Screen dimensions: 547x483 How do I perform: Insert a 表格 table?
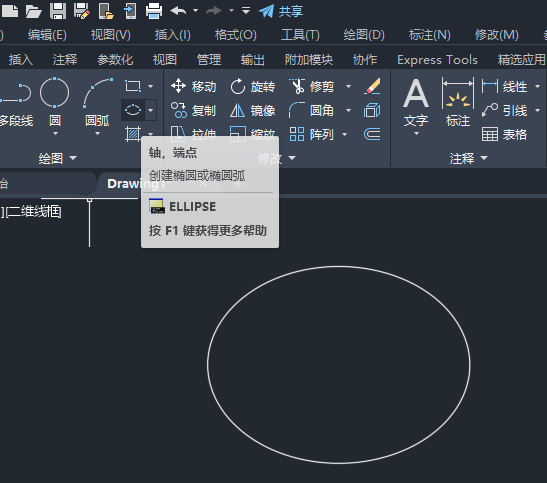pyautogui.click(x=504, y=134)
